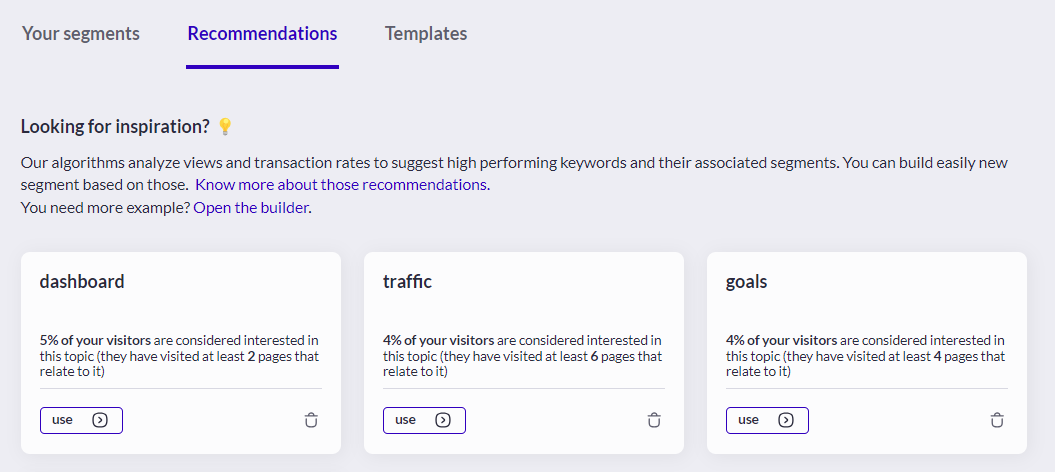
Task: Discard the goals recommendation using trash icon
Action: (x=997, y=420)
